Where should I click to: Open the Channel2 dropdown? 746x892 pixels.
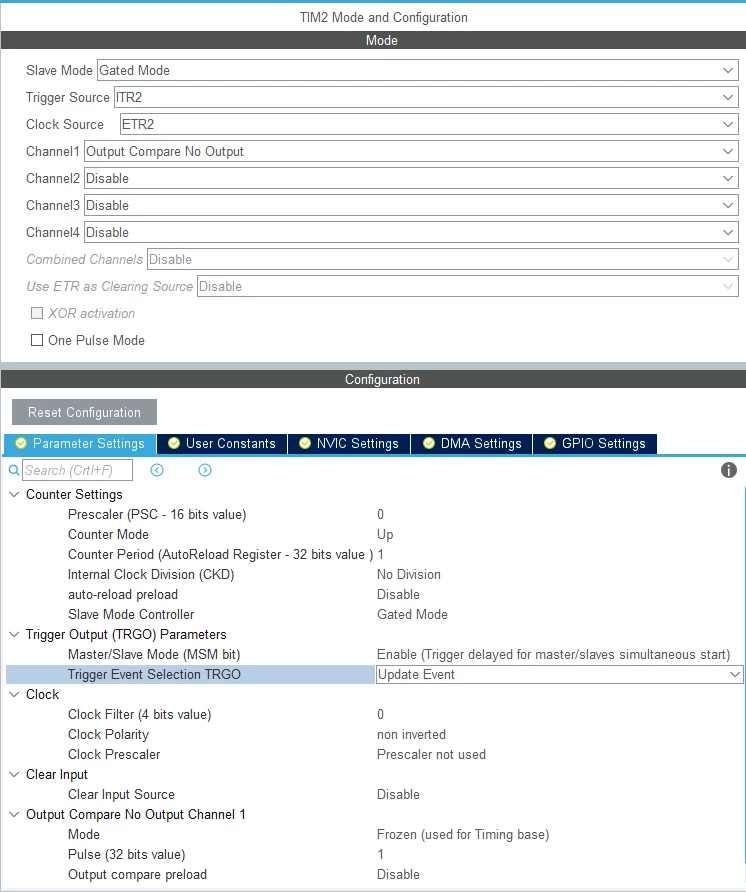(x=411, y=179)
